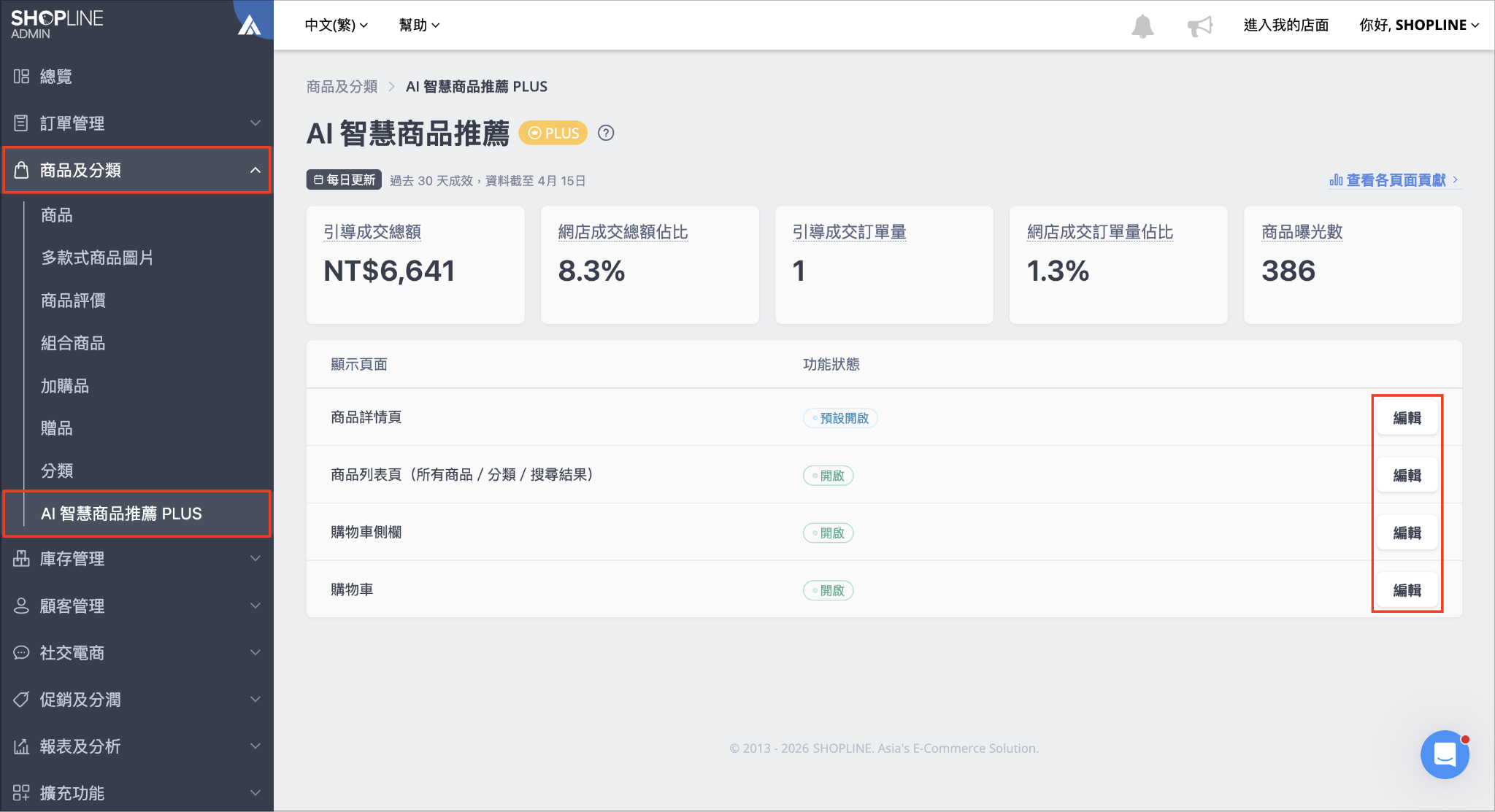Click the 引導成交總額 metric label
Image resolution: width=1495 pixels, height=812 pixels.
tap(372, 232)
